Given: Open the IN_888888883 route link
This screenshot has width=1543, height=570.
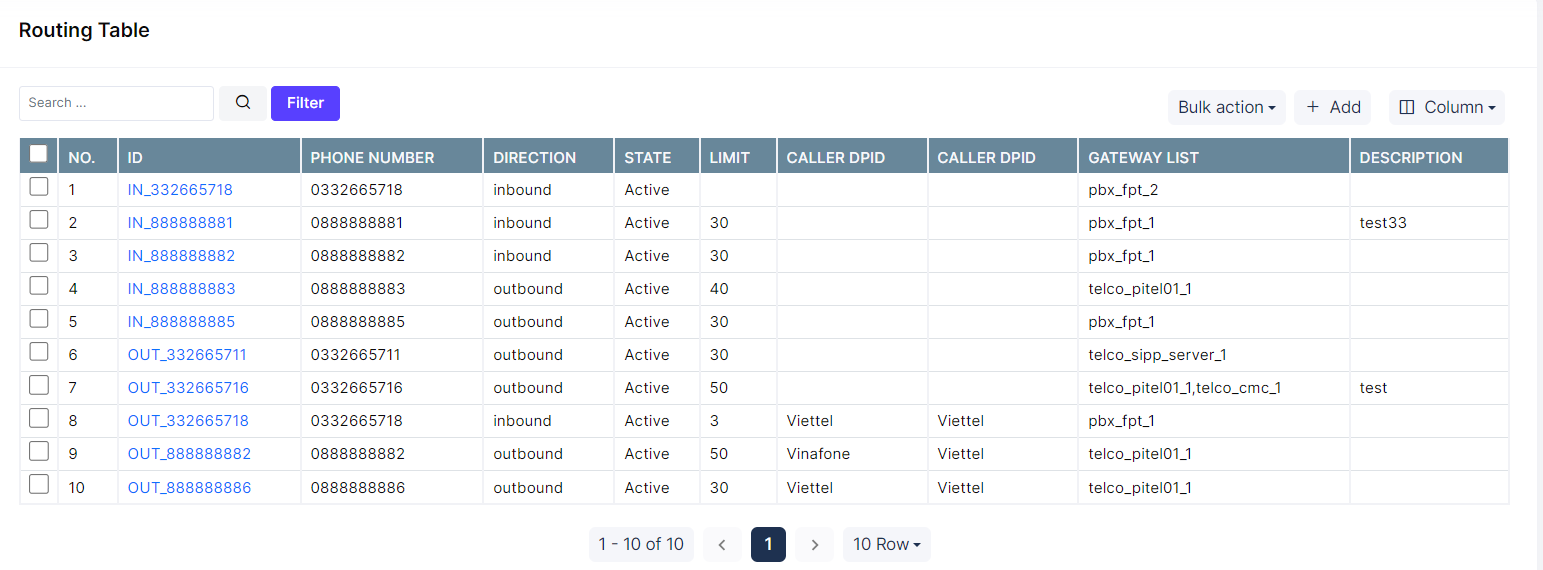Looking at the screenshot, I should (181, 289).
